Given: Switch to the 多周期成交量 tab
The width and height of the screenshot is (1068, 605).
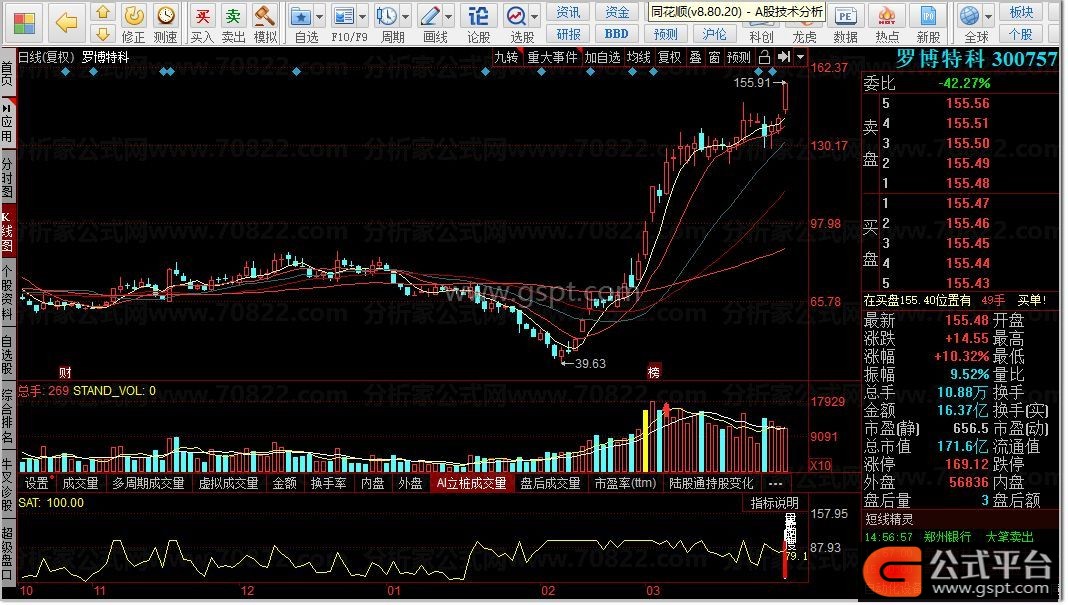Looking at the screenshot, I should pyautogui.click(x=148, y=483).
